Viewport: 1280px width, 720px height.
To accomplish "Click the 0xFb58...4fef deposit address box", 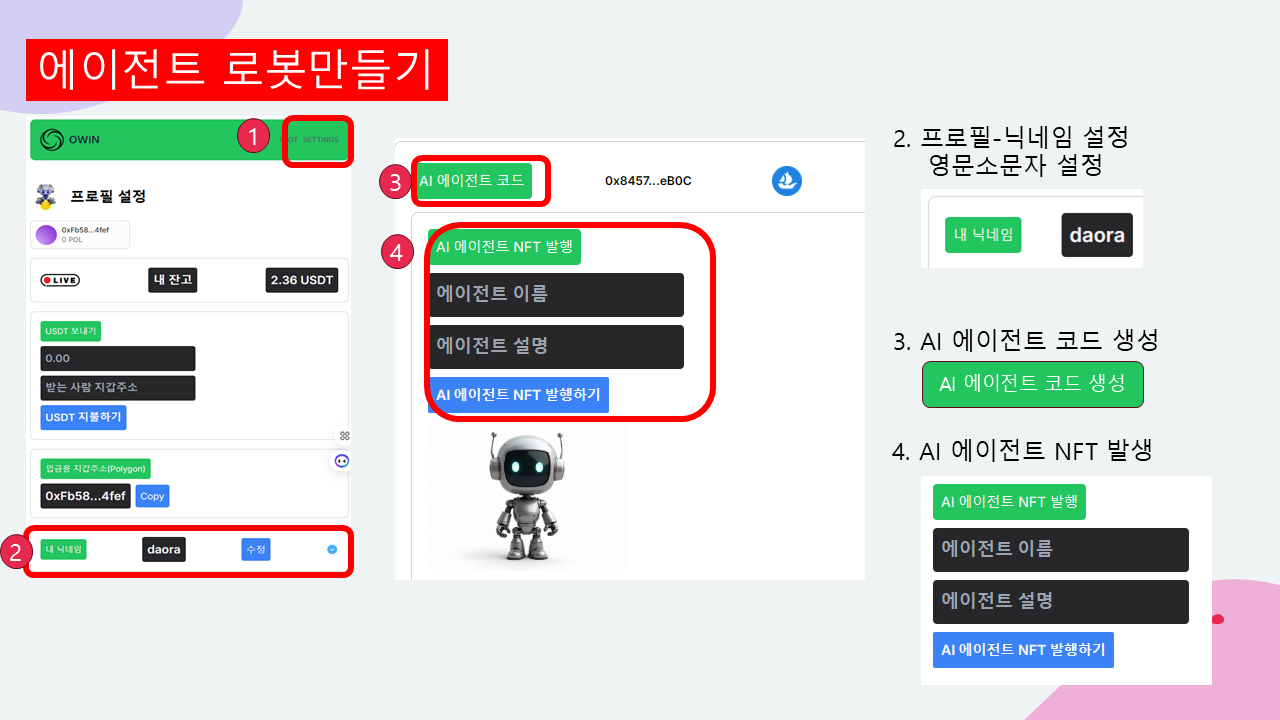I will [x=86, y=496].
